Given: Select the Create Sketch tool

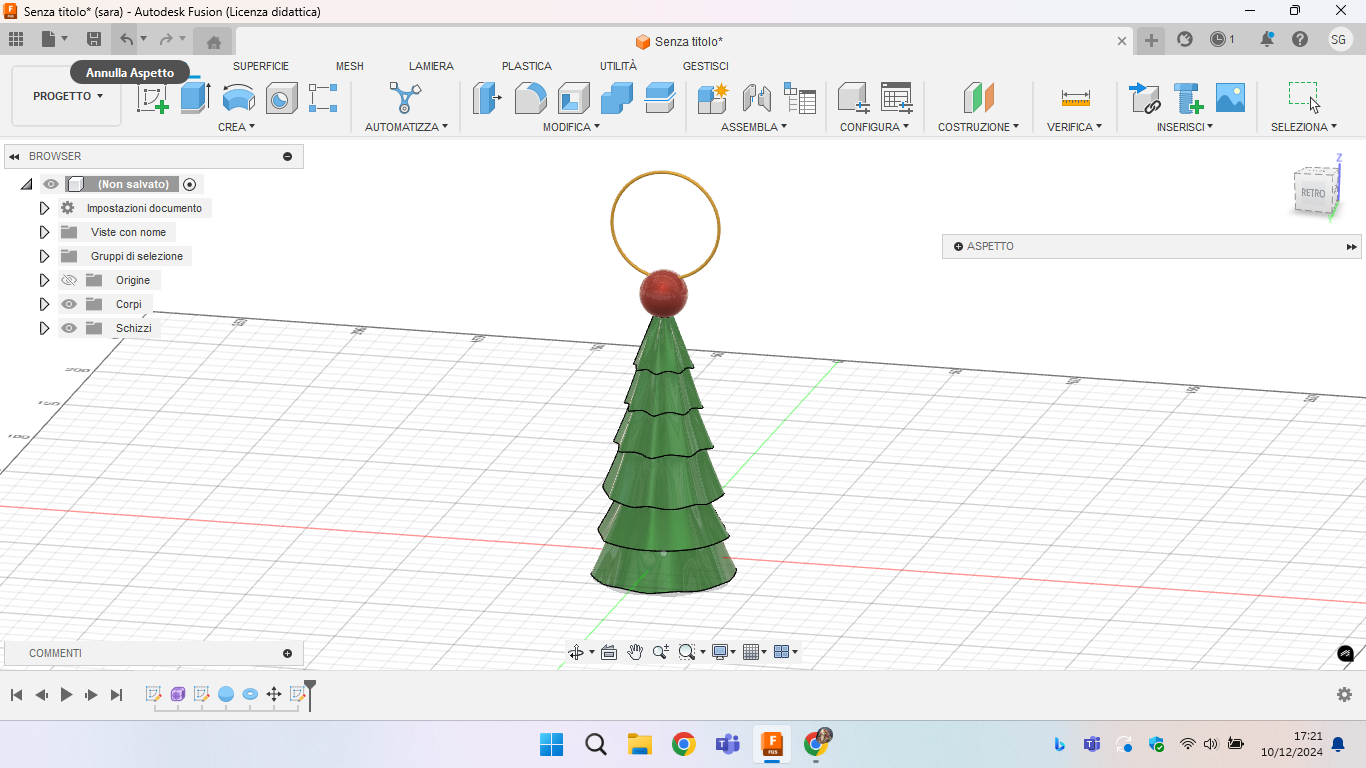Looking at the screenshot, I should pyautogui.click(x=152, y=98).
